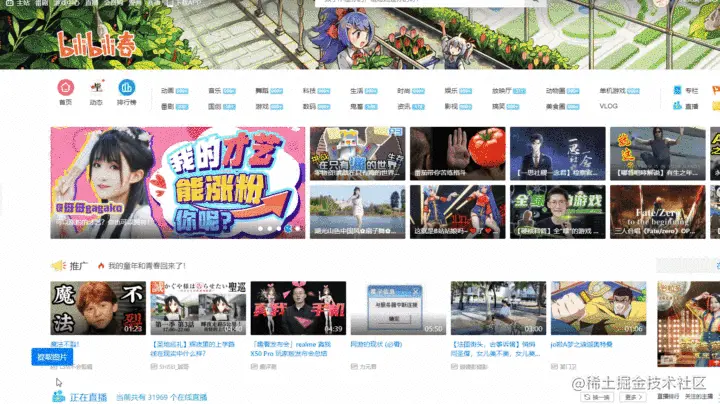Image resolution: width=720 pixels, height=404 pixels.
Task: Open the 圣巡 anime video thumbnail
Action: point(198,308)
